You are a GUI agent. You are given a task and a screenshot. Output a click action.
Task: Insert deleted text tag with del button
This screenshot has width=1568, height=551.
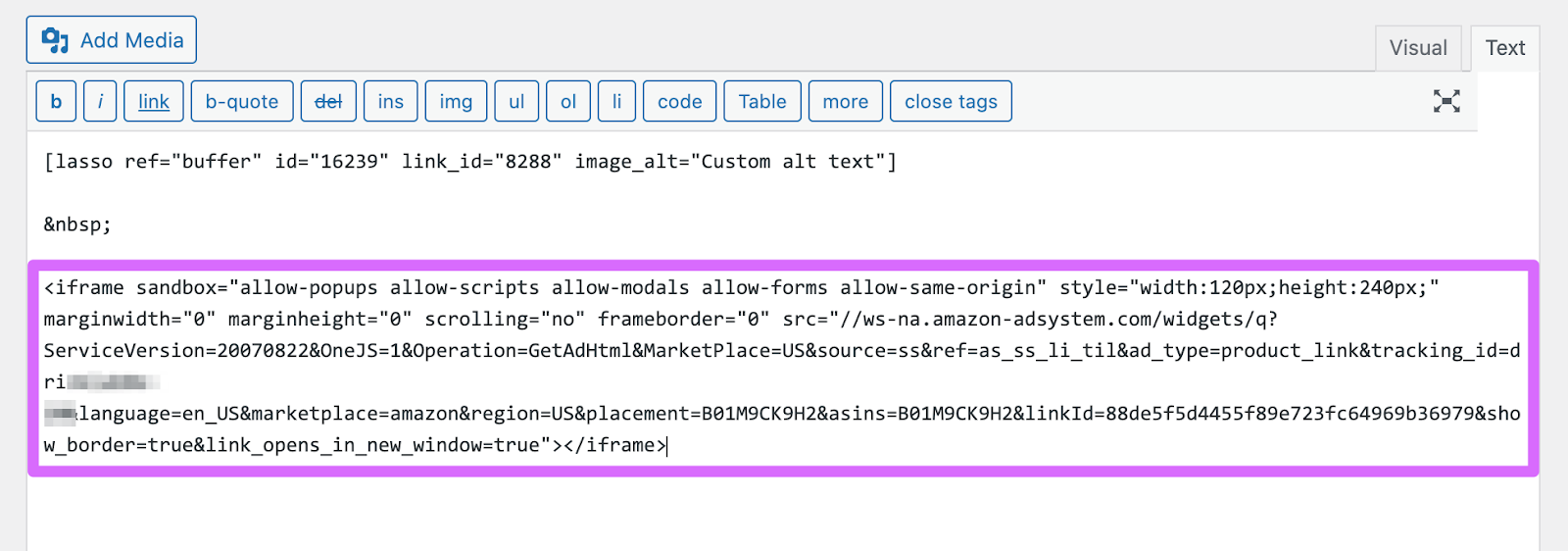click(328, 101)
